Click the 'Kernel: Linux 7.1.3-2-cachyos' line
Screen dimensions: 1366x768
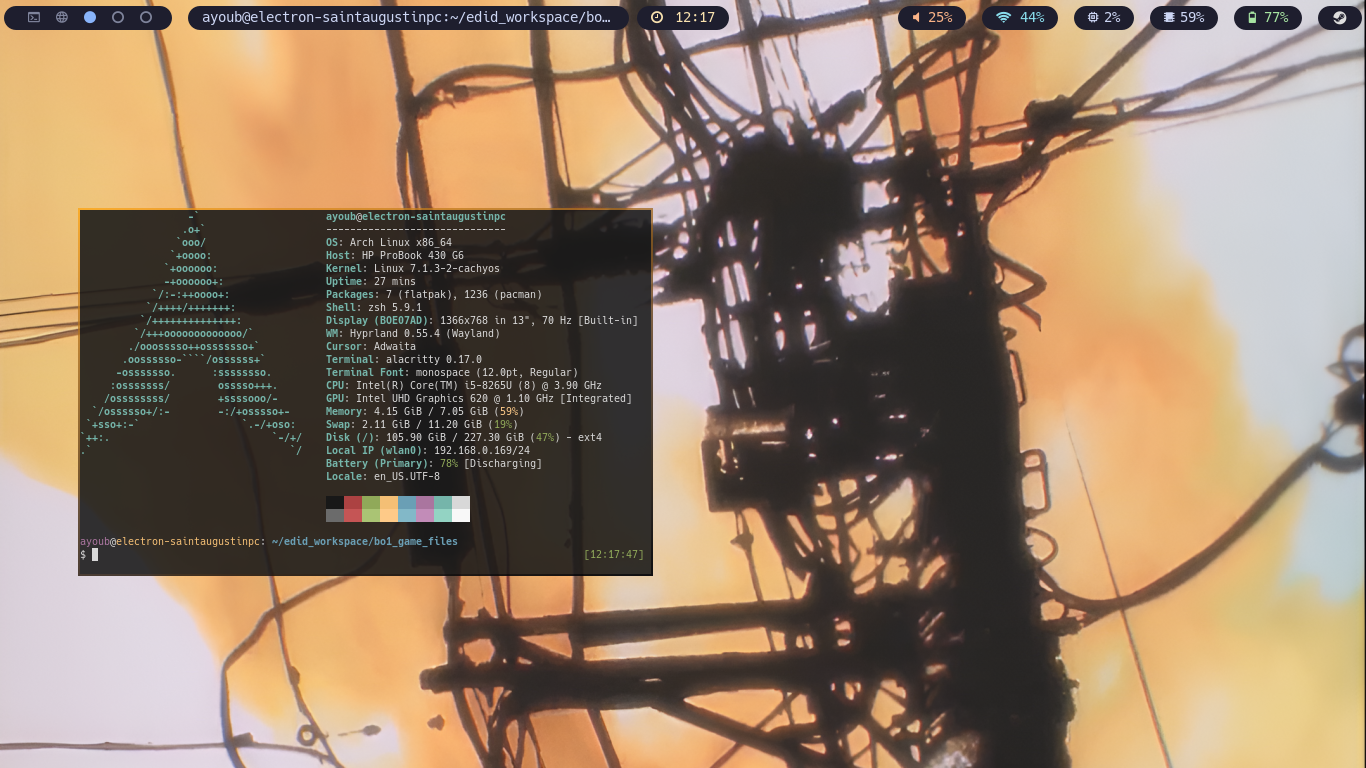click(413, 268)
